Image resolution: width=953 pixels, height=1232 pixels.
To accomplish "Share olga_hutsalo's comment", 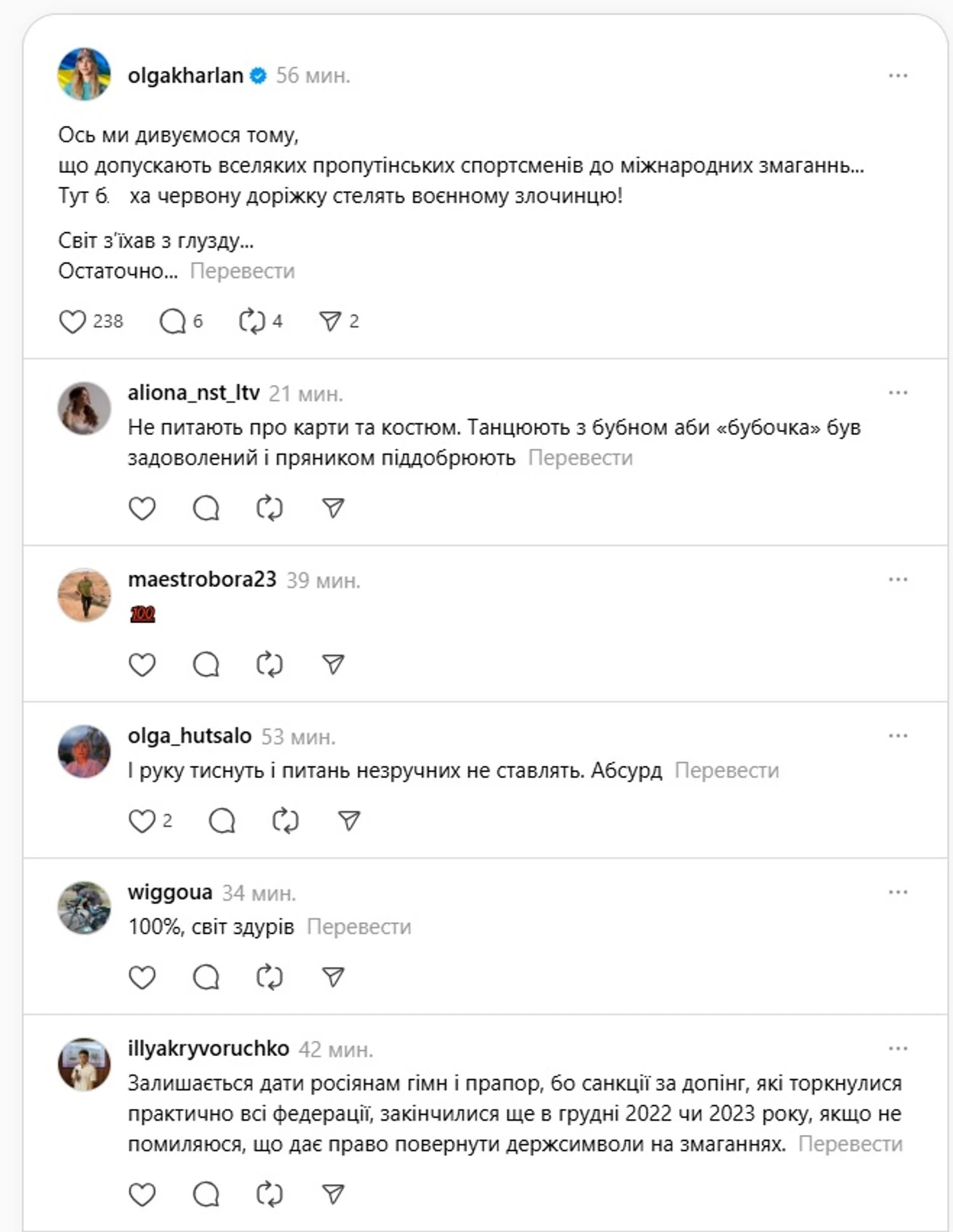I will click(349, 821).
